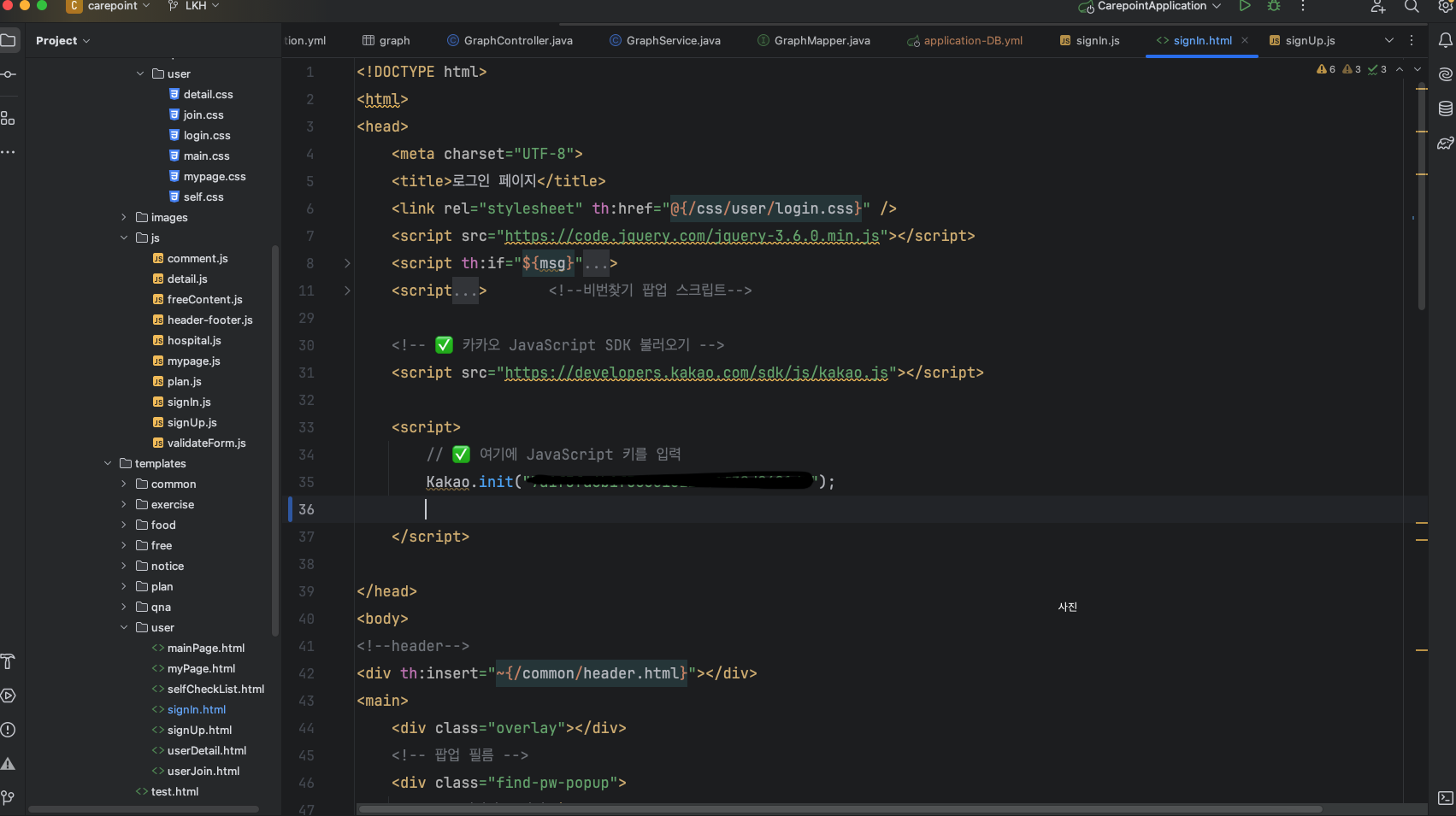This screenshot has width=1456, height=816.
Task: Open the LKH branch dropdown
Action: (x=194, y=6)
